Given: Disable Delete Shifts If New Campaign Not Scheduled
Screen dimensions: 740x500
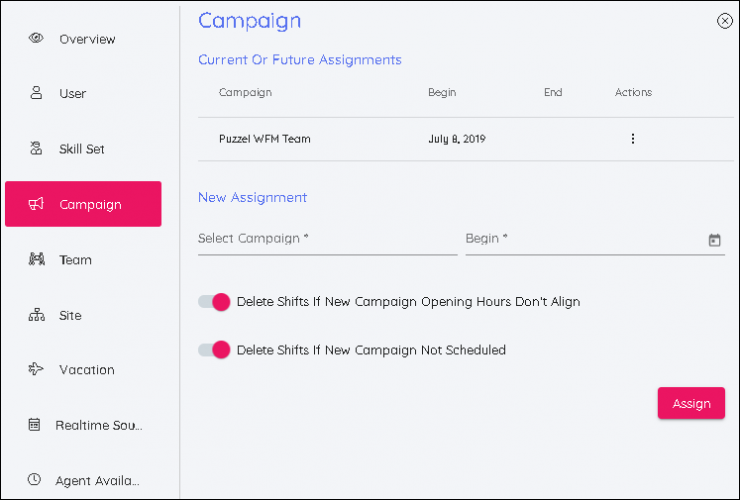Looking at the screenshot, I should (214, 350).
